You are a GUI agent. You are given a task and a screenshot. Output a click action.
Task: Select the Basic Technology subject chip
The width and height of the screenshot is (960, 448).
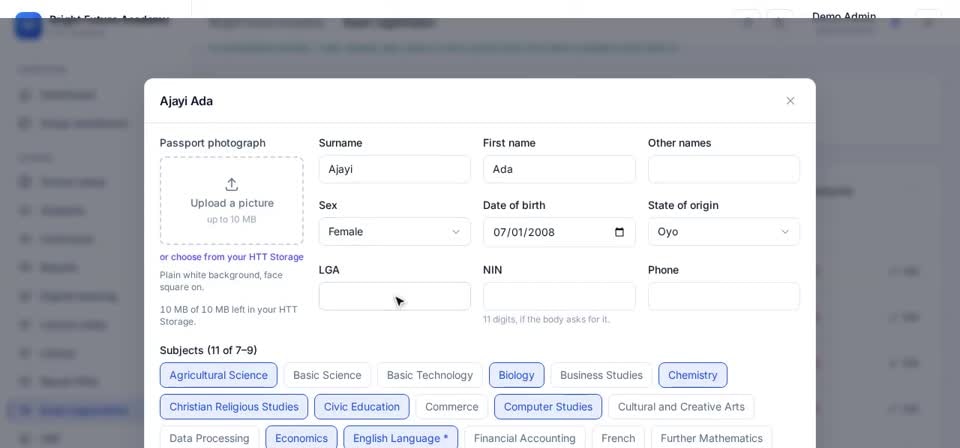point(430,375)
